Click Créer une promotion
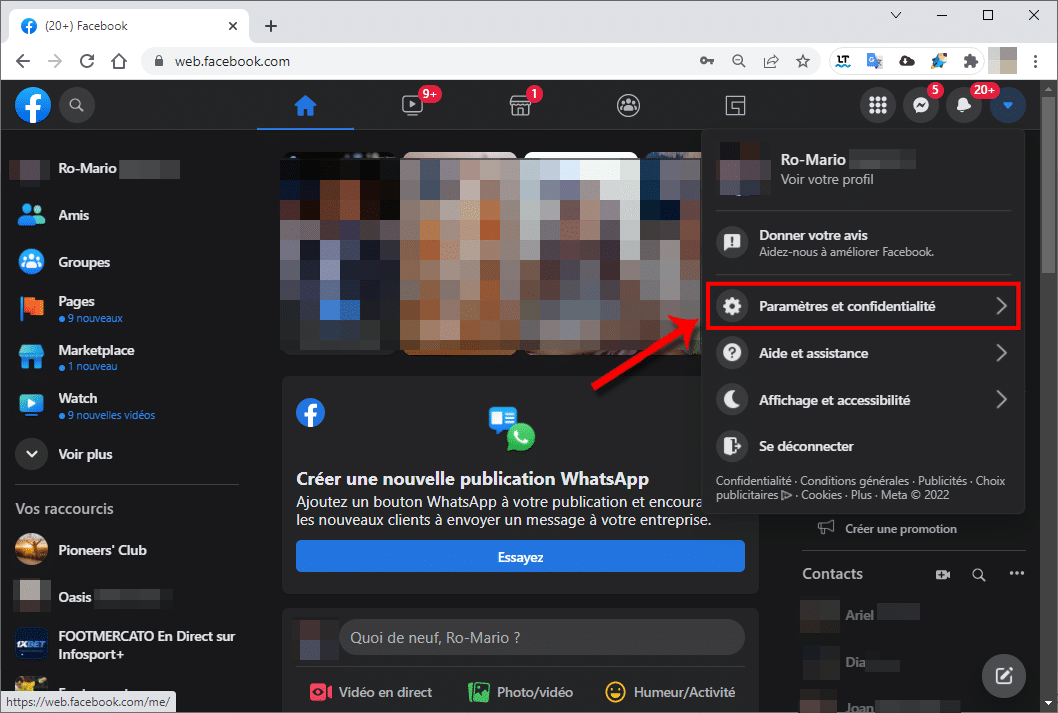 click(x=887, y=529)
